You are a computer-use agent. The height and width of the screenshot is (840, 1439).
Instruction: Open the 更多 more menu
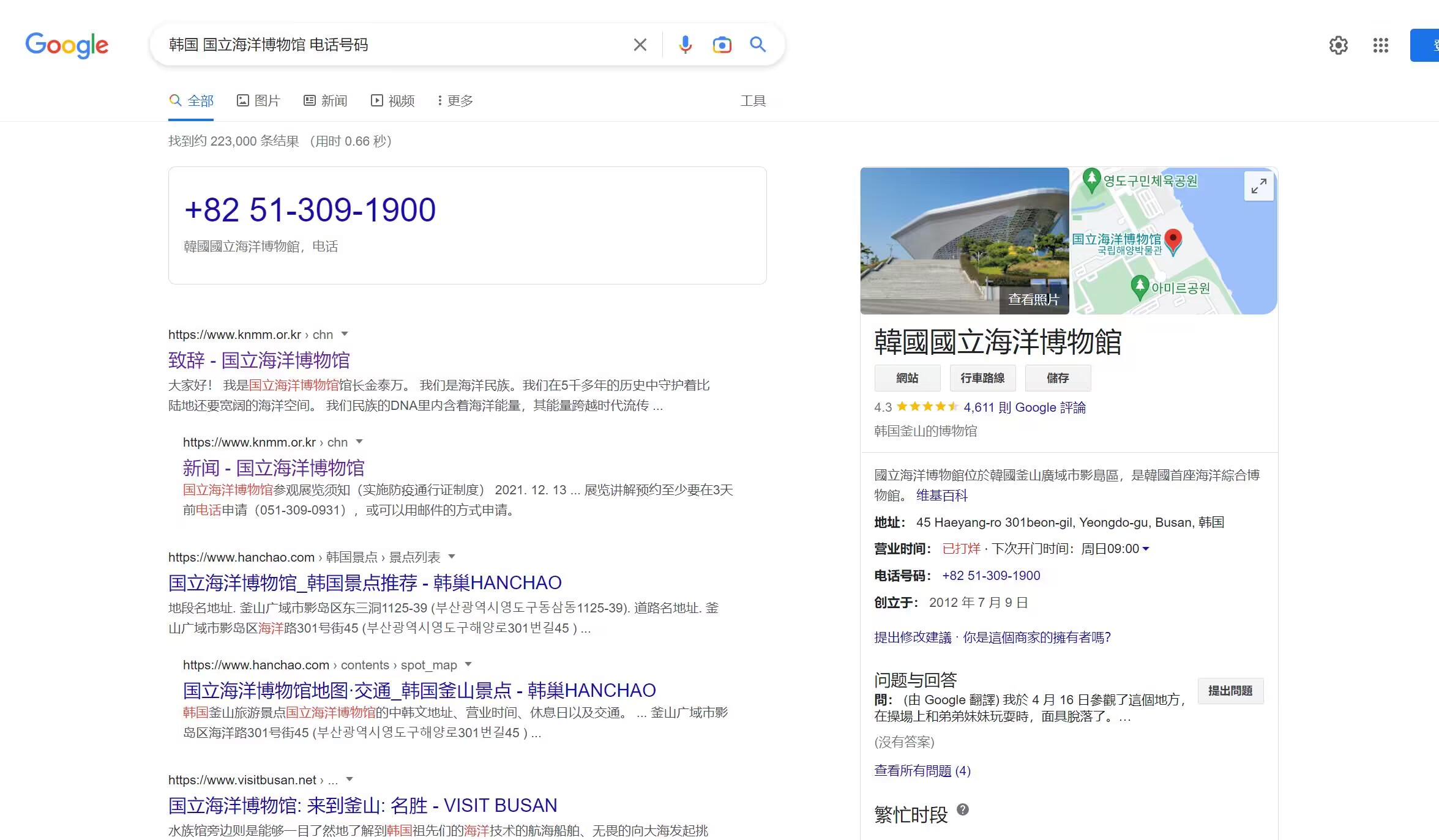[455, 101]
